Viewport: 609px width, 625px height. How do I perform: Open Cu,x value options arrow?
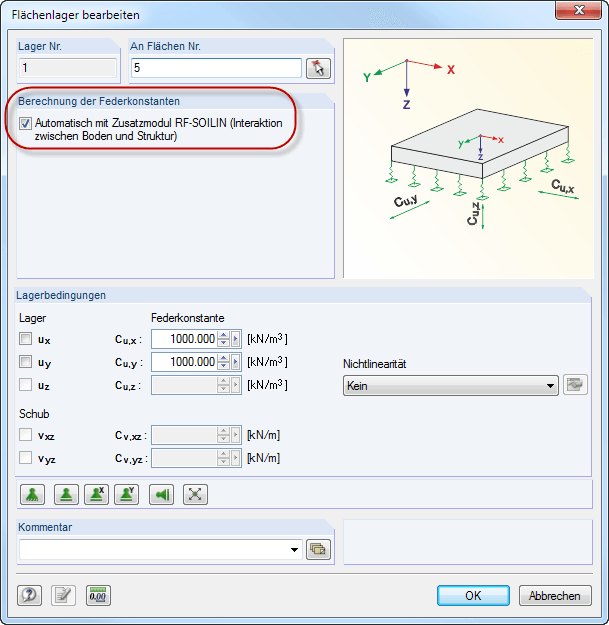click(236, 339)
